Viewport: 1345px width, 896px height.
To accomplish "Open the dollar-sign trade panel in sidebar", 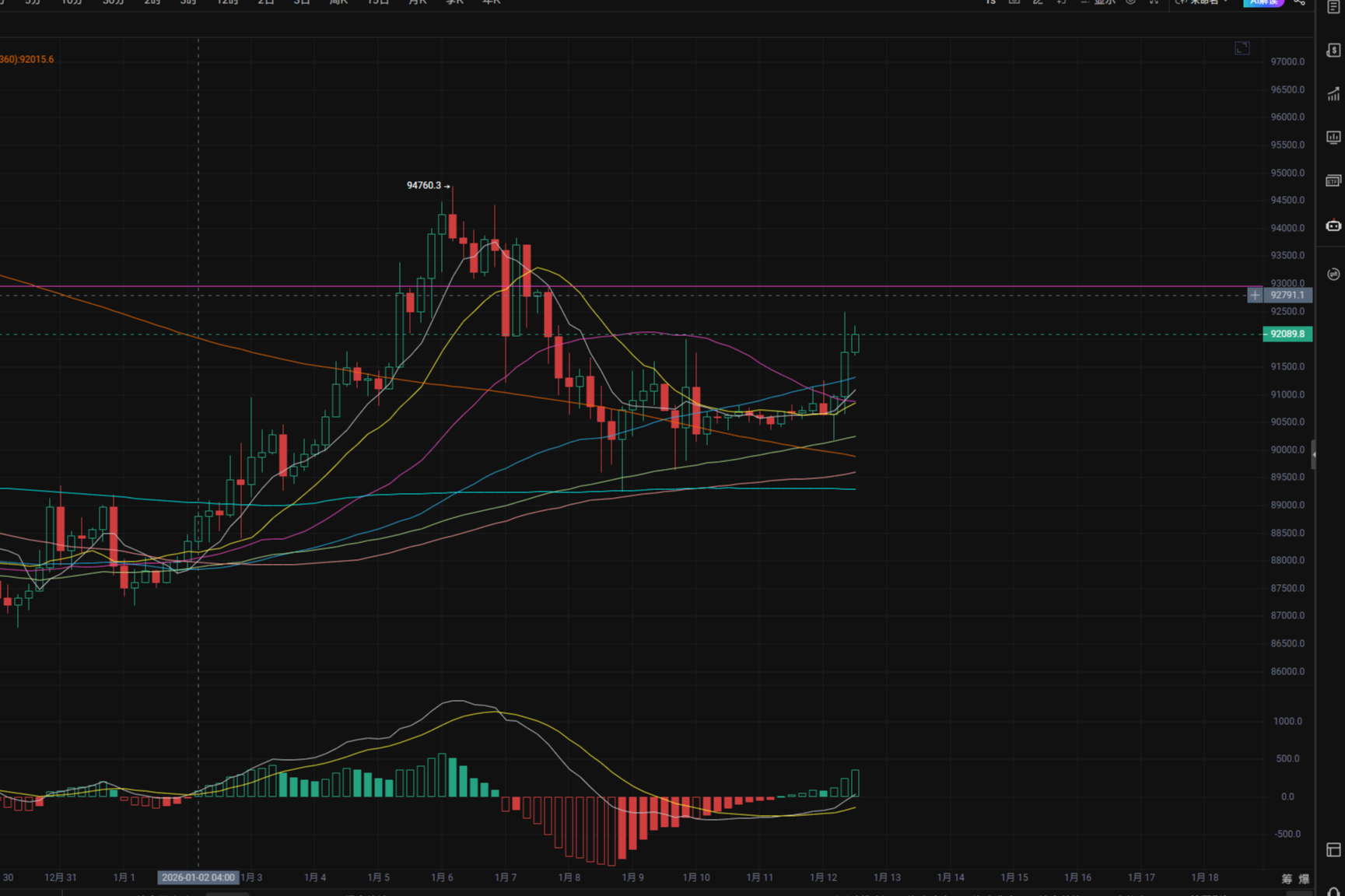I will click(1333, 51).
